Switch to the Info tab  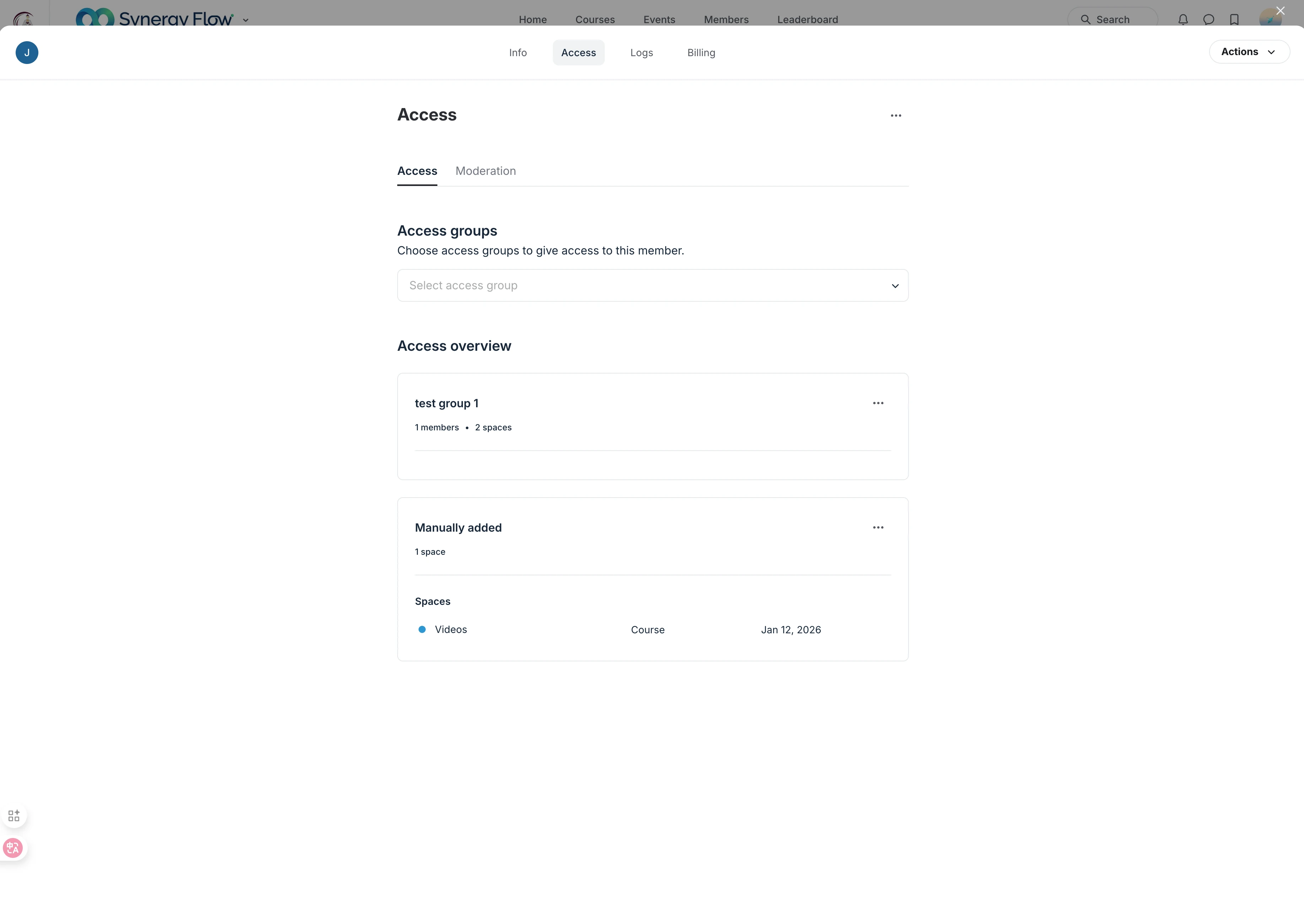tap(517, 52)
